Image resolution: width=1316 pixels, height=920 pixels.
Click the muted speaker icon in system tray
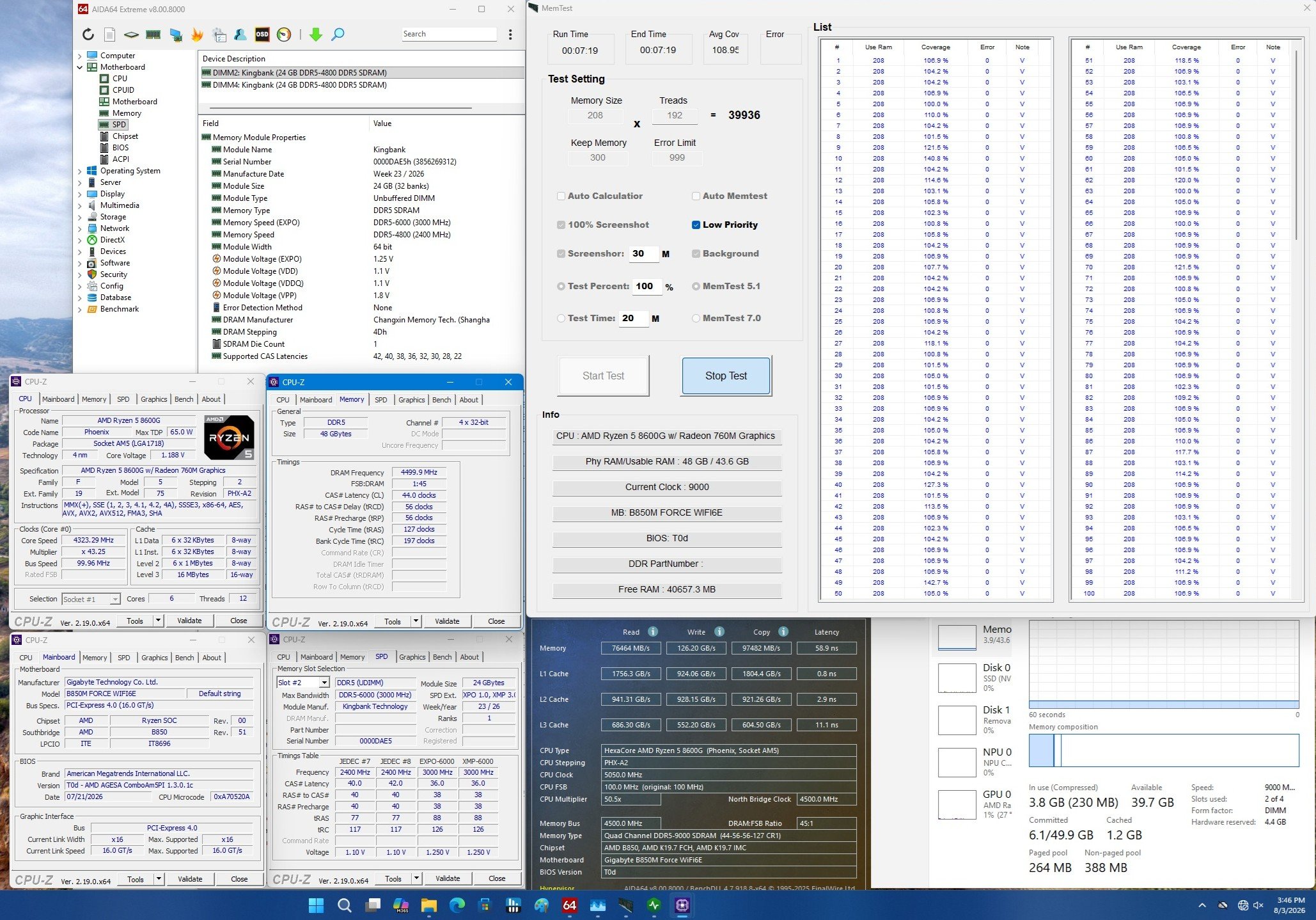point(1258,905)
